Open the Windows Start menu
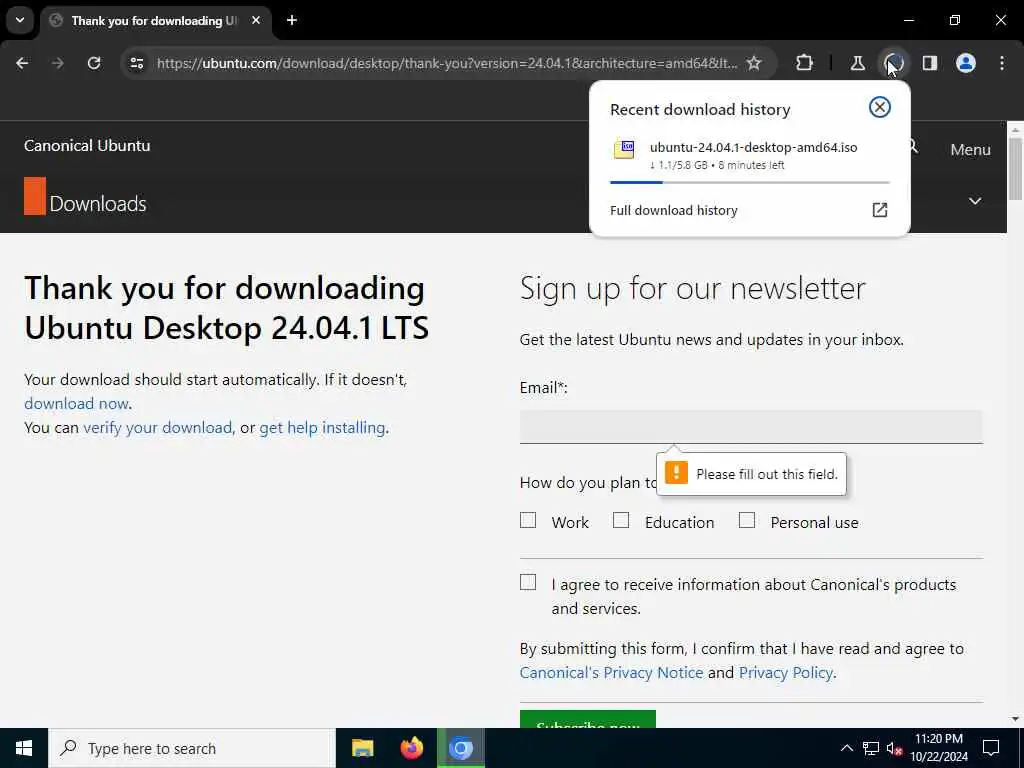The image size is (1024, 768). (24, 748)
